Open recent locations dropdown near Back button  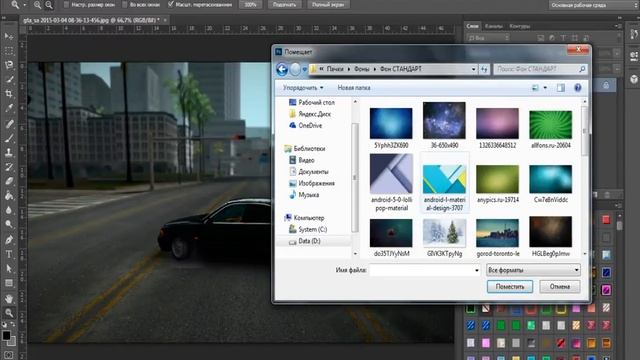[x=304, y=69]
